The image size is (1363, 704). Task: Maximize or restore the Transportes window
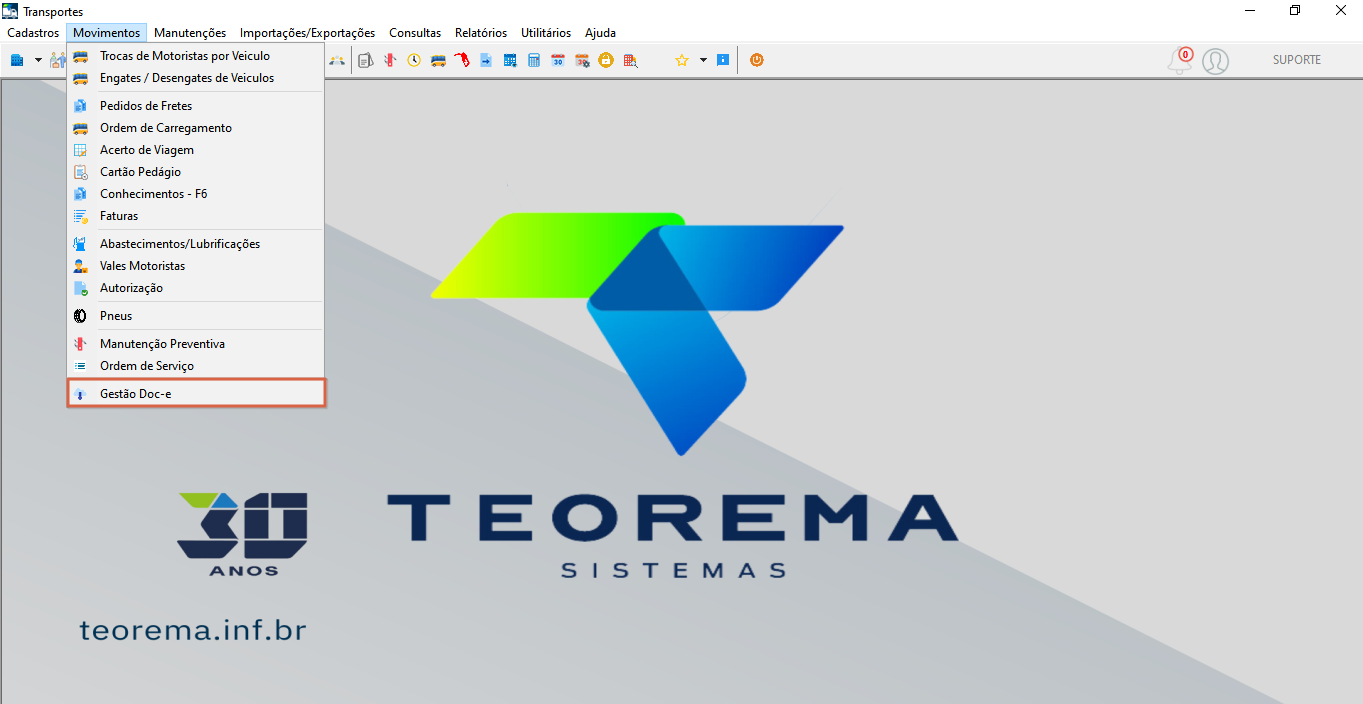1295,11
